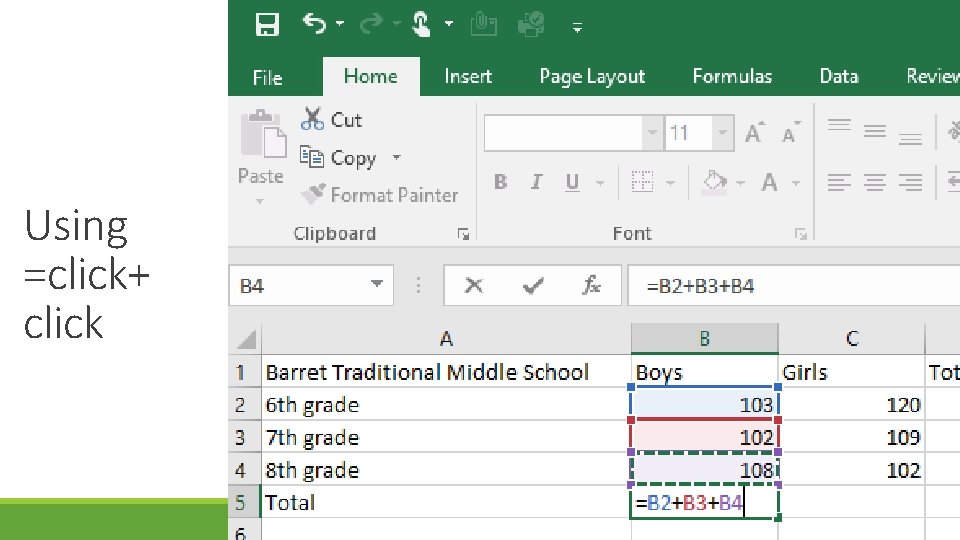Open the fill color dropdown arrow
Image resolution: width=960 pixels, height=540 pixels.
740,182
